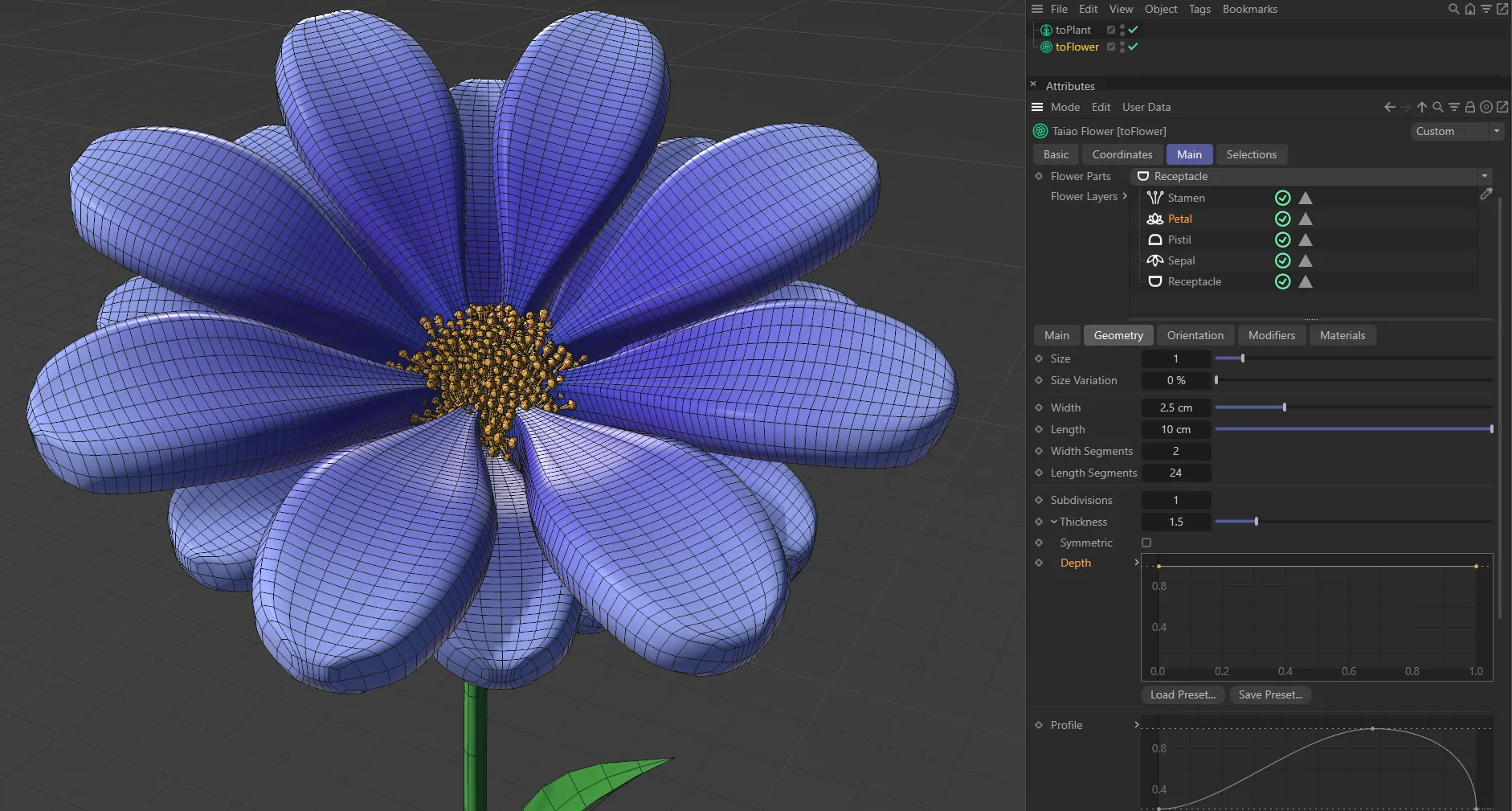Open the Flower Parts Receptacle dropdown
The height and width of the screenshot is (811, 1512).
pos(1483,176)
